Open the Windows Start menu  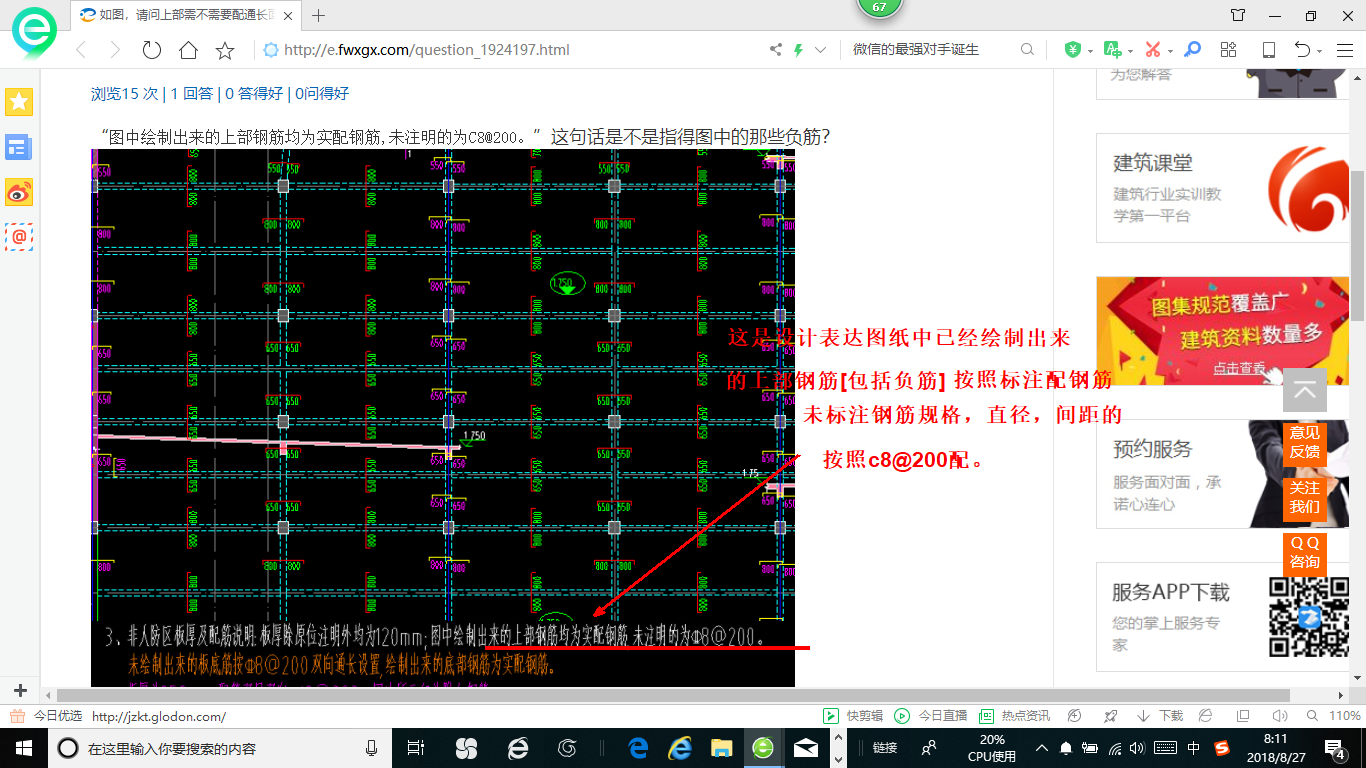[x=23, y=747]
